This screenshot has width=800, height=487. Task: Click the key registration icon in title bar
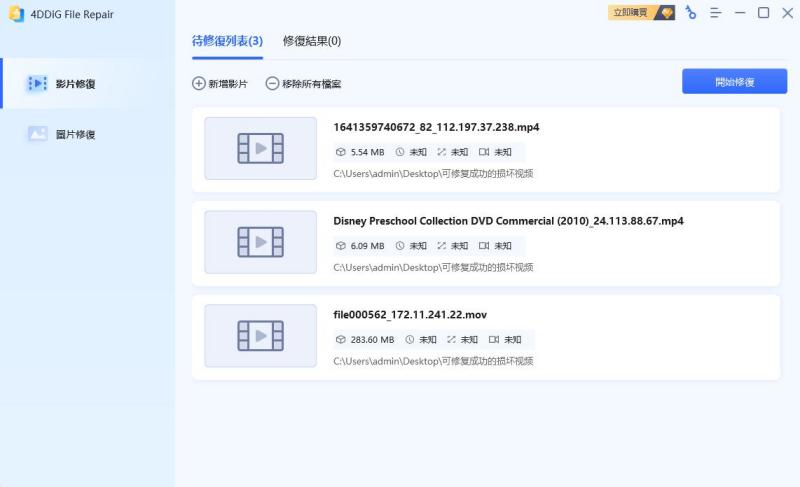tap(691, 12)
